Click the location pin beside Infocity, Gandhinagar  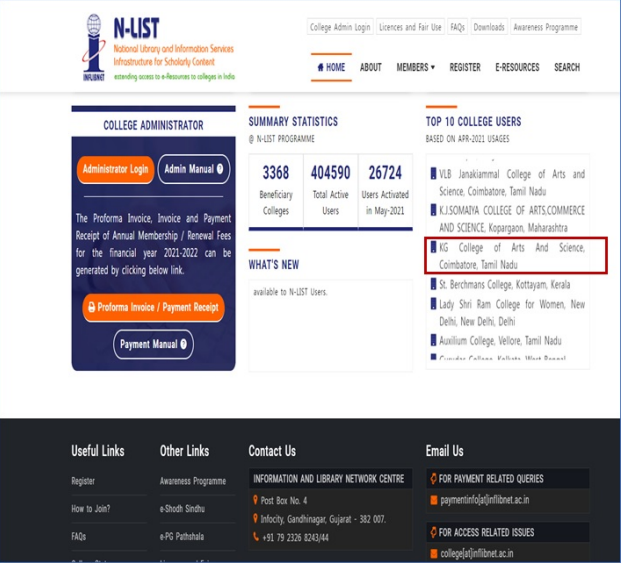[255, 519]
